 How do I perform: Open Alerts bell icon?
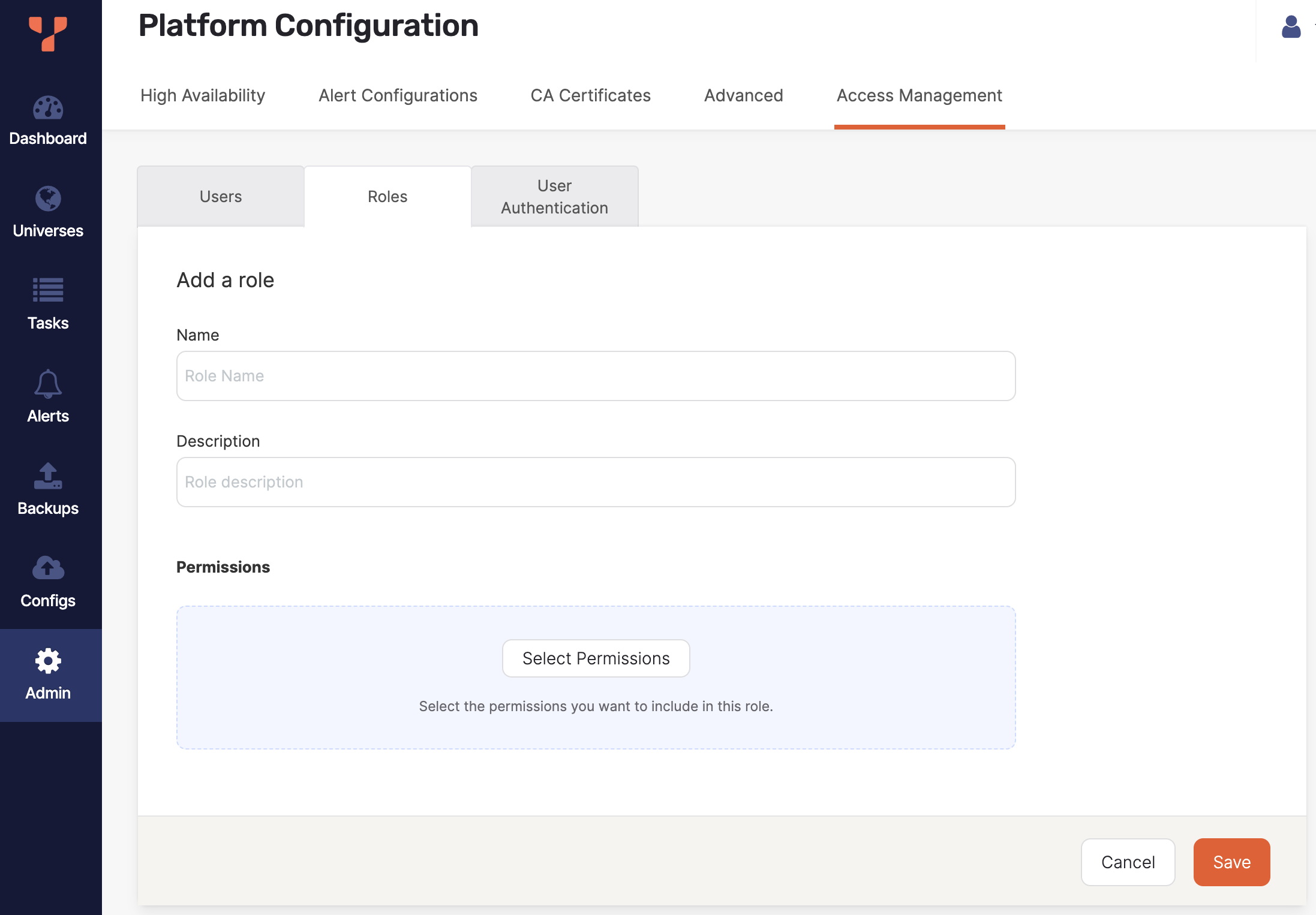click(48, 384)
